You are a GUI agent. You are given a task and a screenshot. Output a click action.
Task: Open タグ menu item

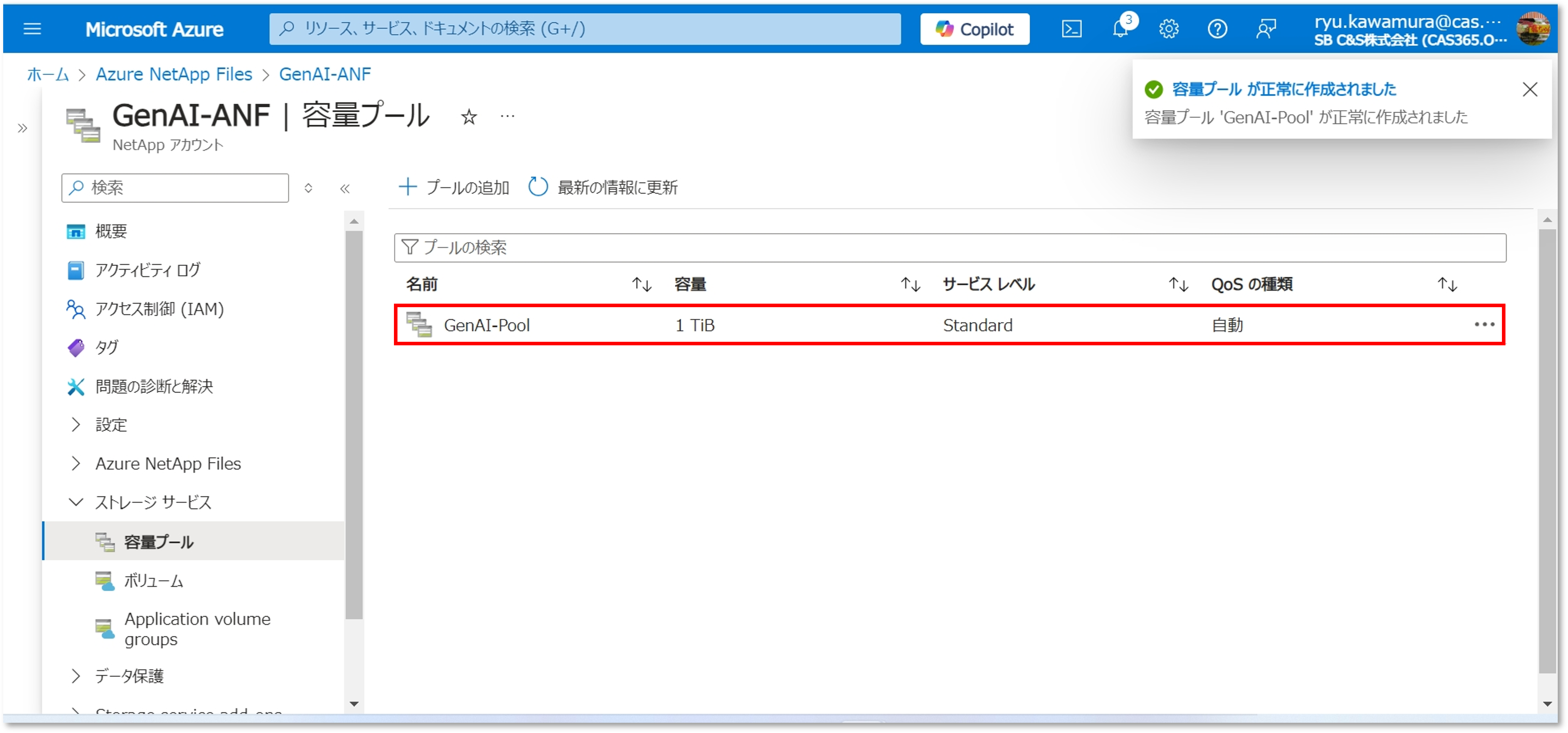[x=106, y=347]
